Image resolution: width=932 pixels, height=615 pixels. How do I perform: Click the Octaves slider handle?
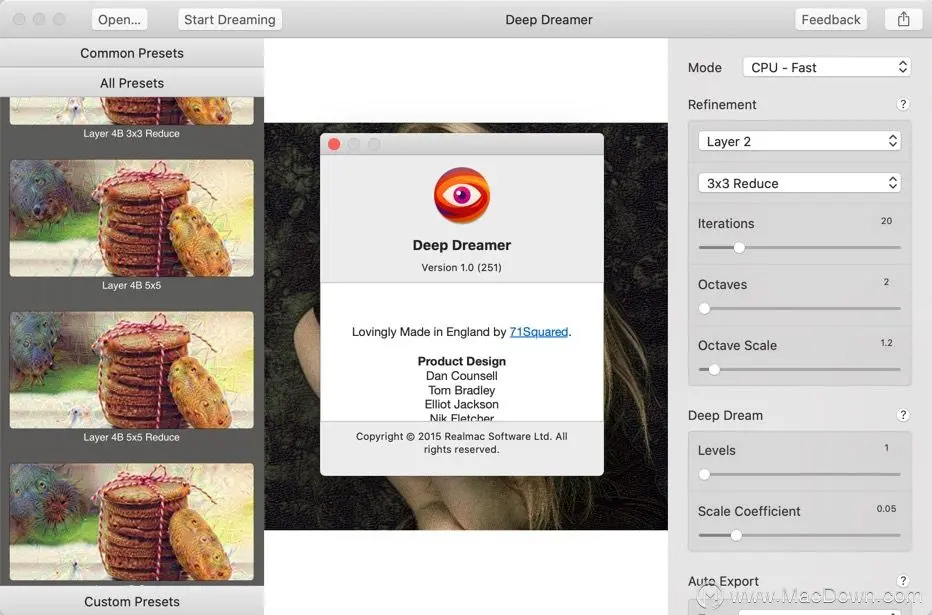pos(704,308)
